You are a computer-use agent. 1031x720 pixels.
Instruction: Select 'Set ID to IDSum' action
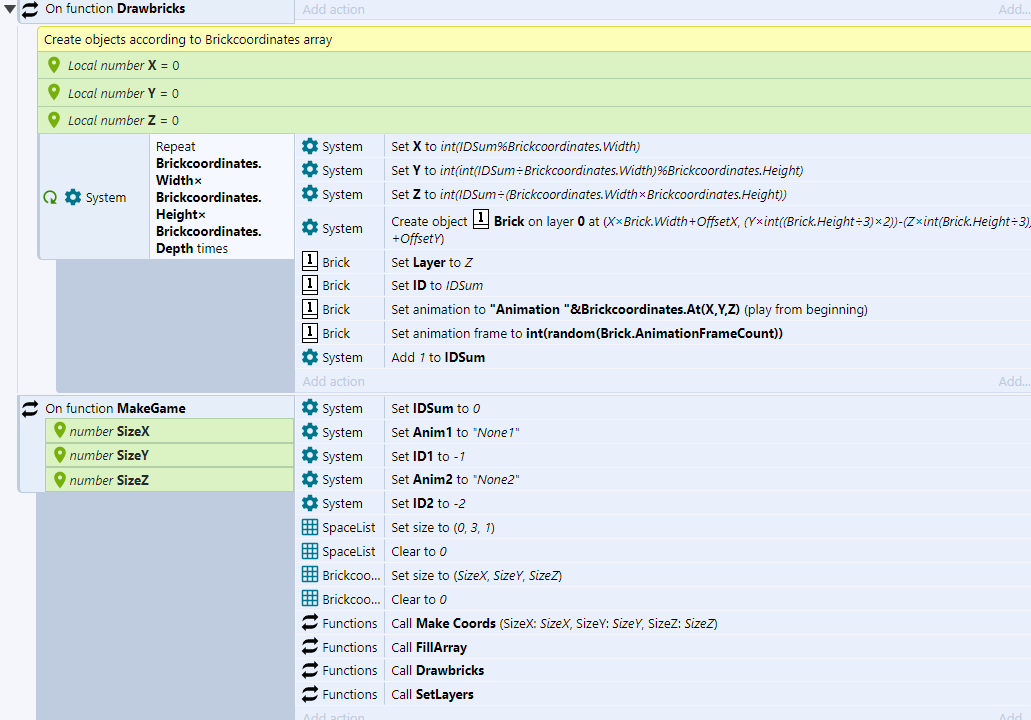437,285
